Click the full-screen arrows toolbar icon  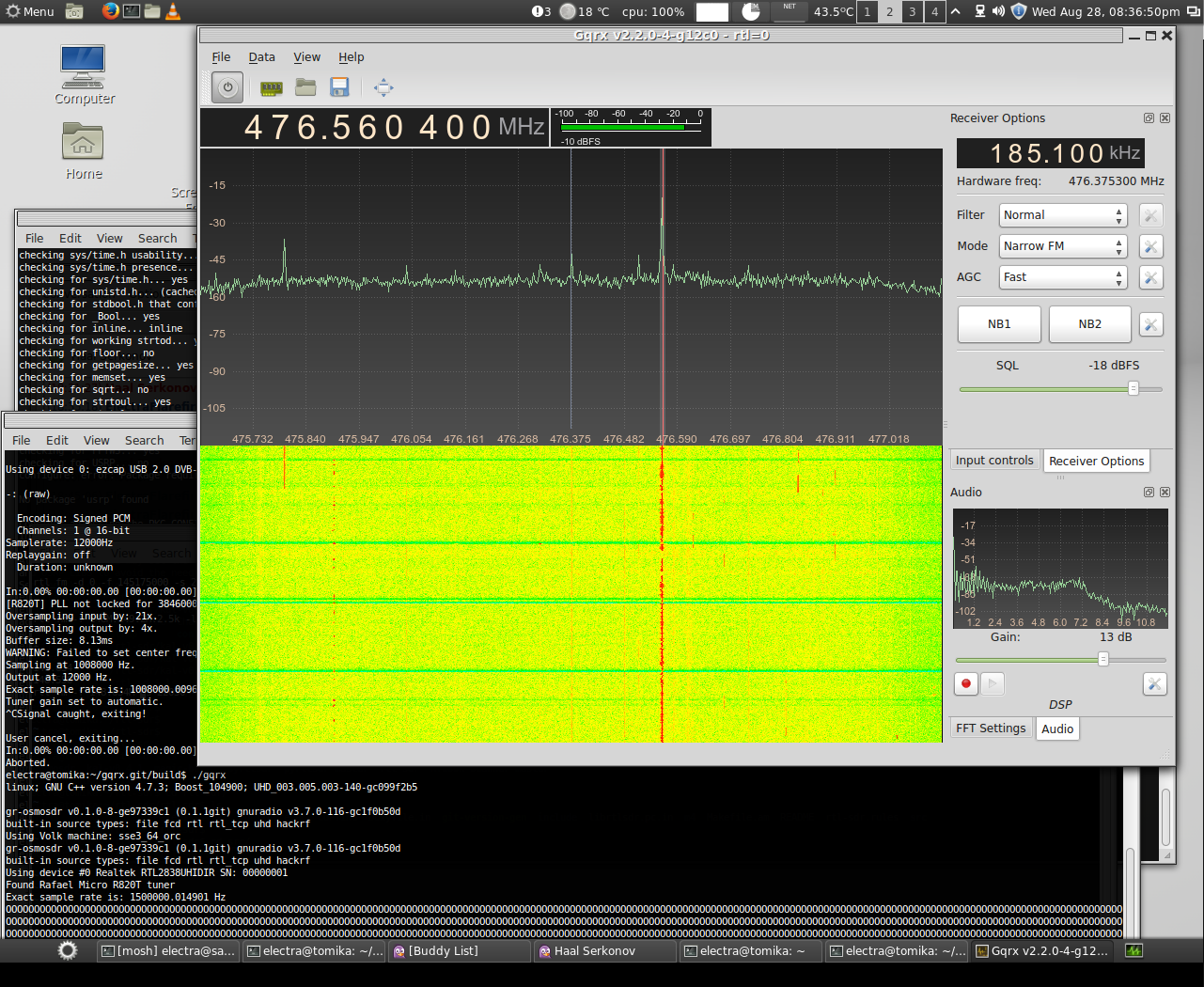coord(383,87)
